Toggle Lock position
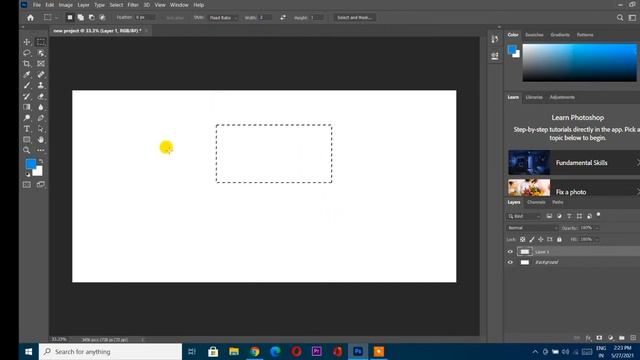Viewport: 640px width, 360px height. click(540, 240)
